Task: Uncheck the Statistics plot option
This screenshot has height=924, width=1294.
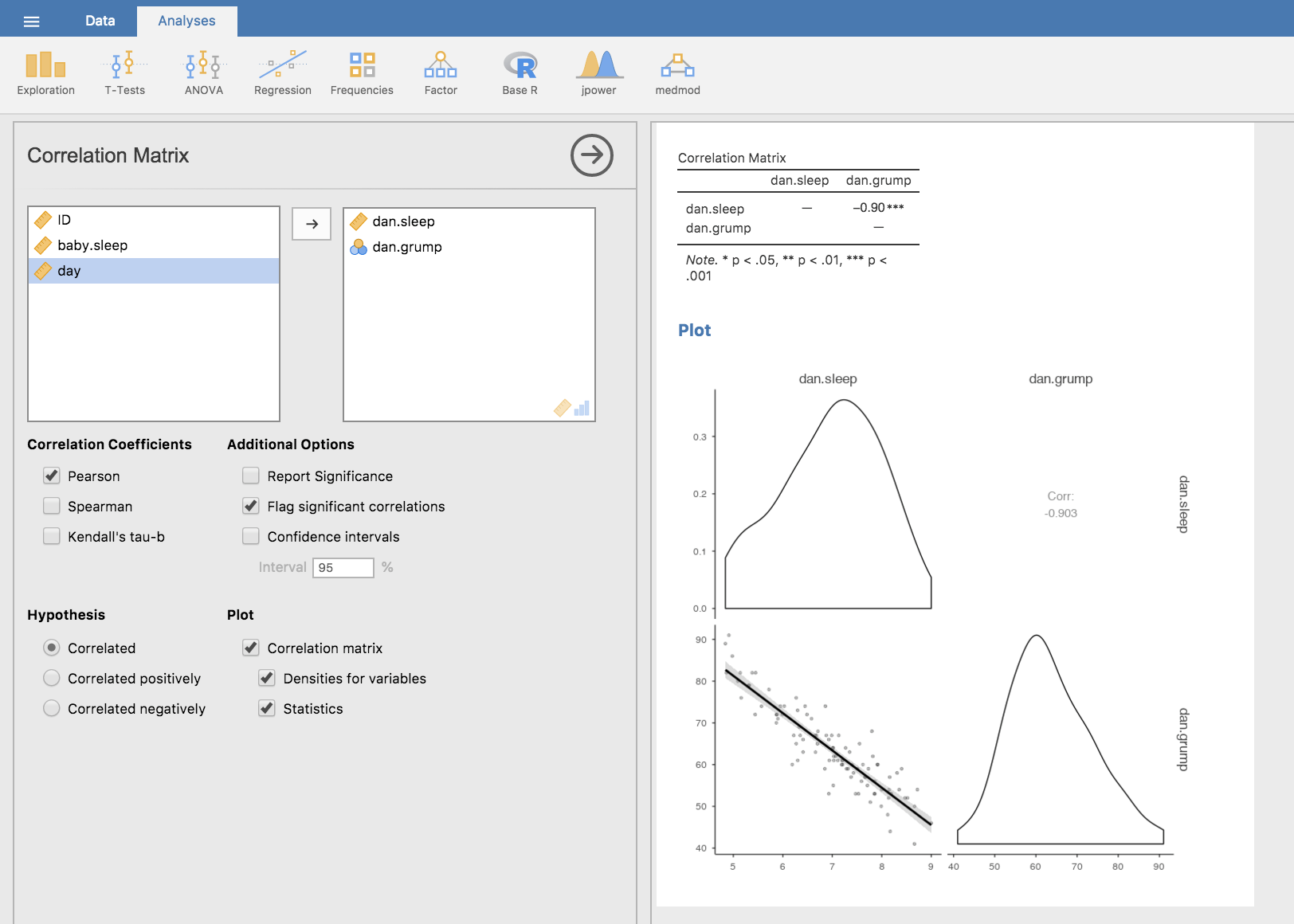Action: click(x=267, y=708)
